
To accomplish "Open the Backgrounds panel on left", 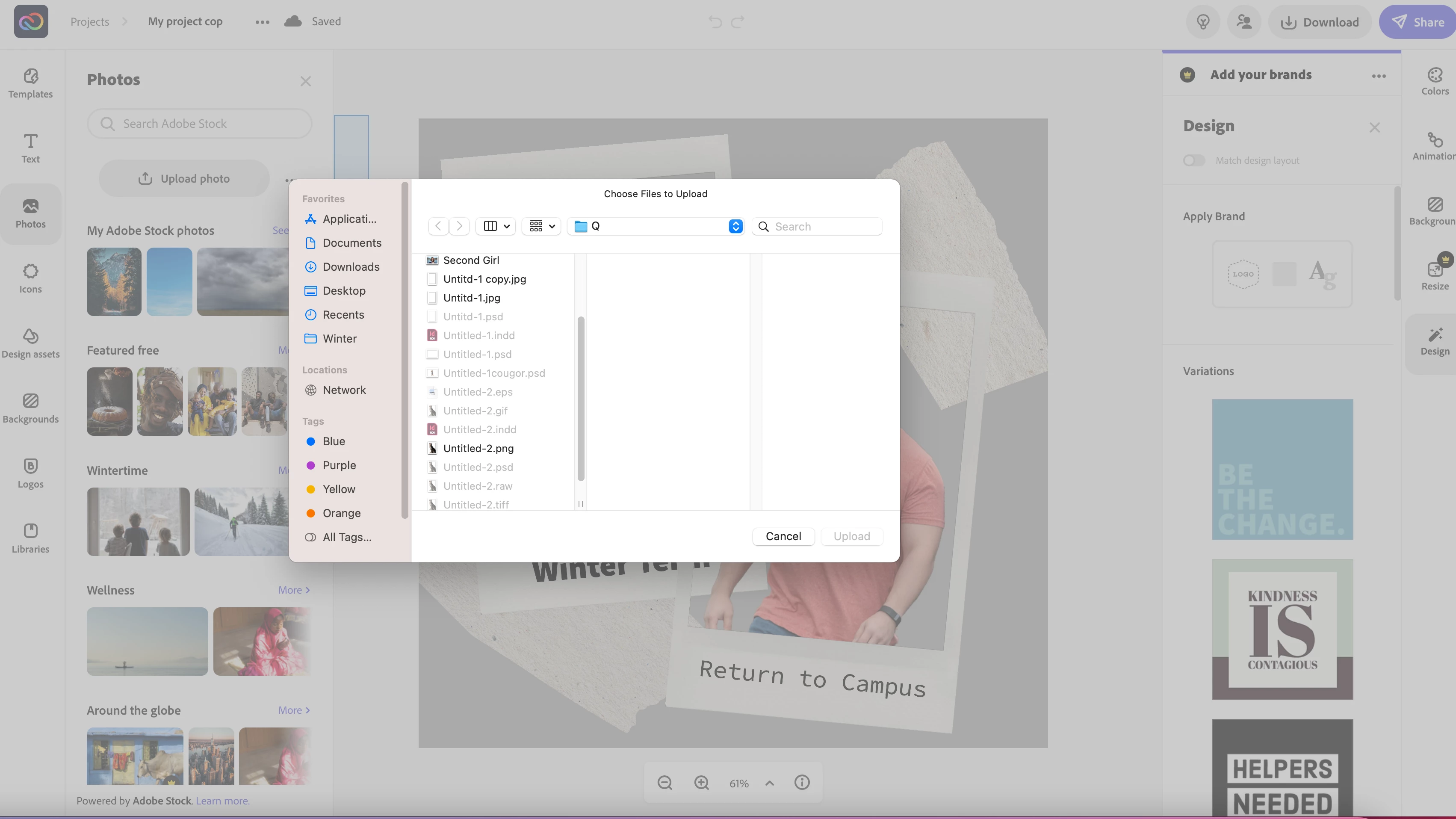I will 30,408.
